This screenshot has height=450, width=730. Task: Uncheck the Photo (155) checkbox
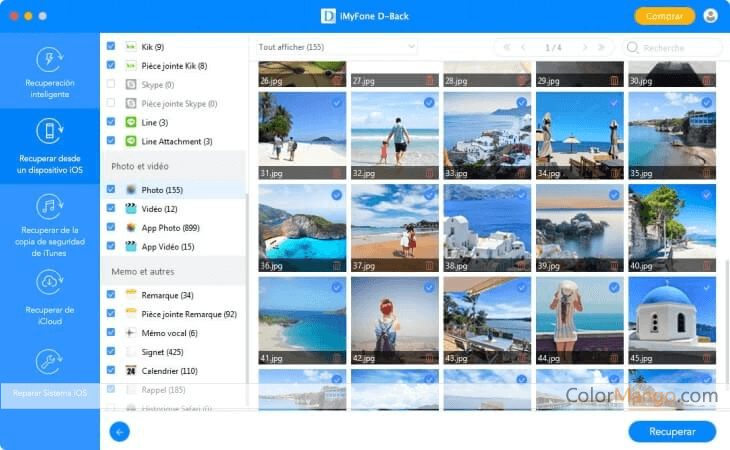(111, 189)
